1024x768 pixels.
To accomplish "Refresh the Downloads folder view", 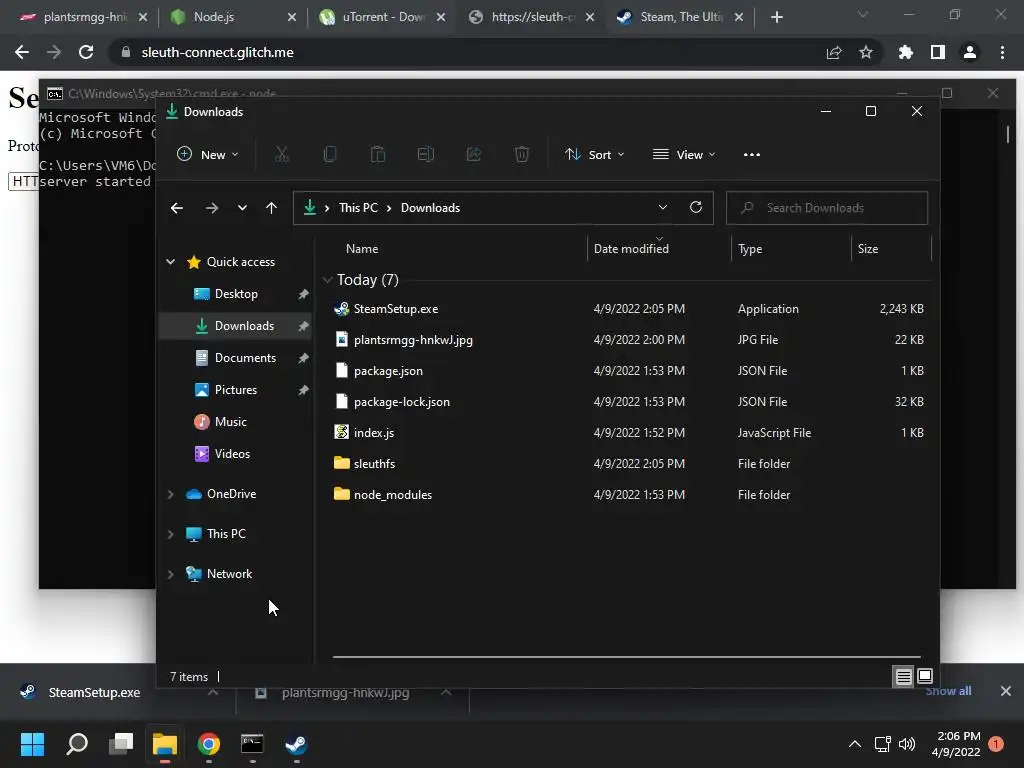I will coord(696,207).
